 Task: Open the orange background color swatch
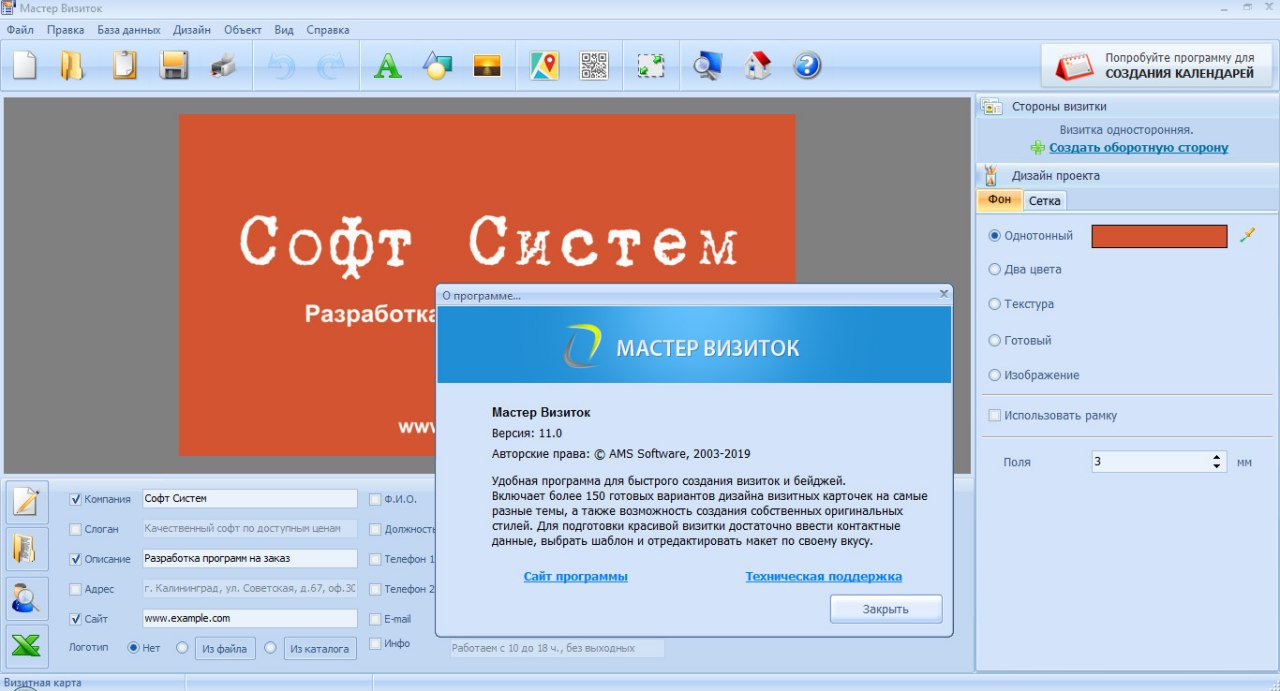(x=1159, y=236)
